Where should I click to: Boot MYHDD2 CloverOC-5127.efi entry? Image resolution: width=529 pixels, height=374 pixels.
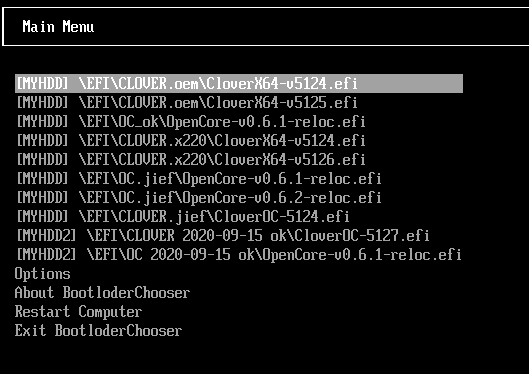coord(223,235)
